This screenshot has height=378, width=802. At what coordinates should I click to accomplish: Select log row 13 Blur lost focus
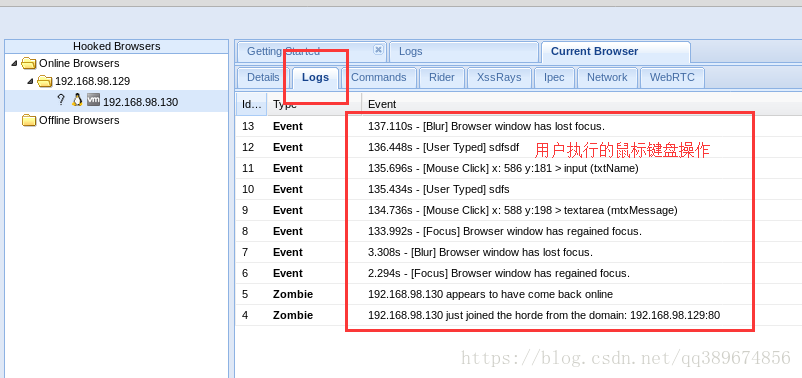tap(519, 126)
